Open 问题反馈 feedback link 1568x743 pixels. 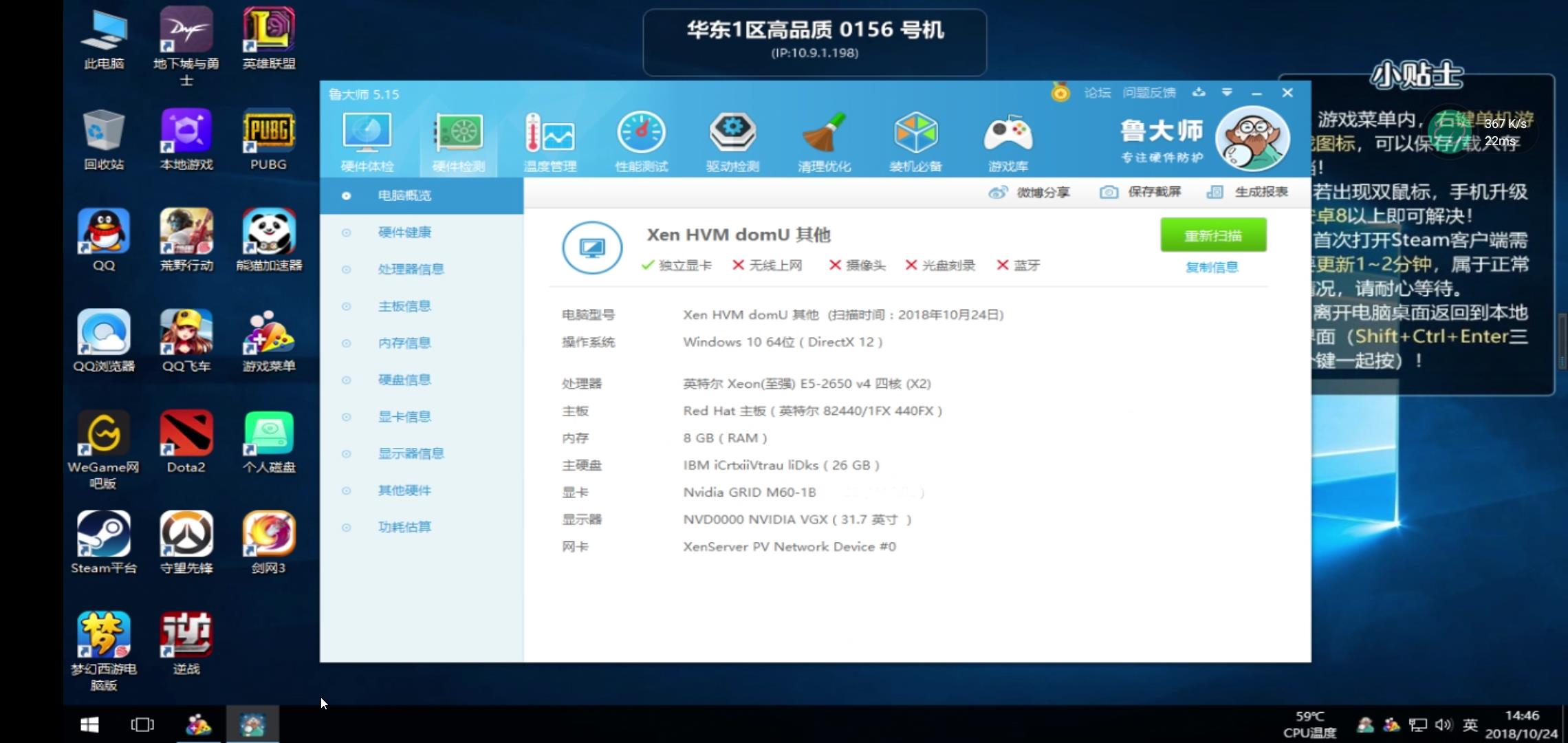[x=1148, y=93]
